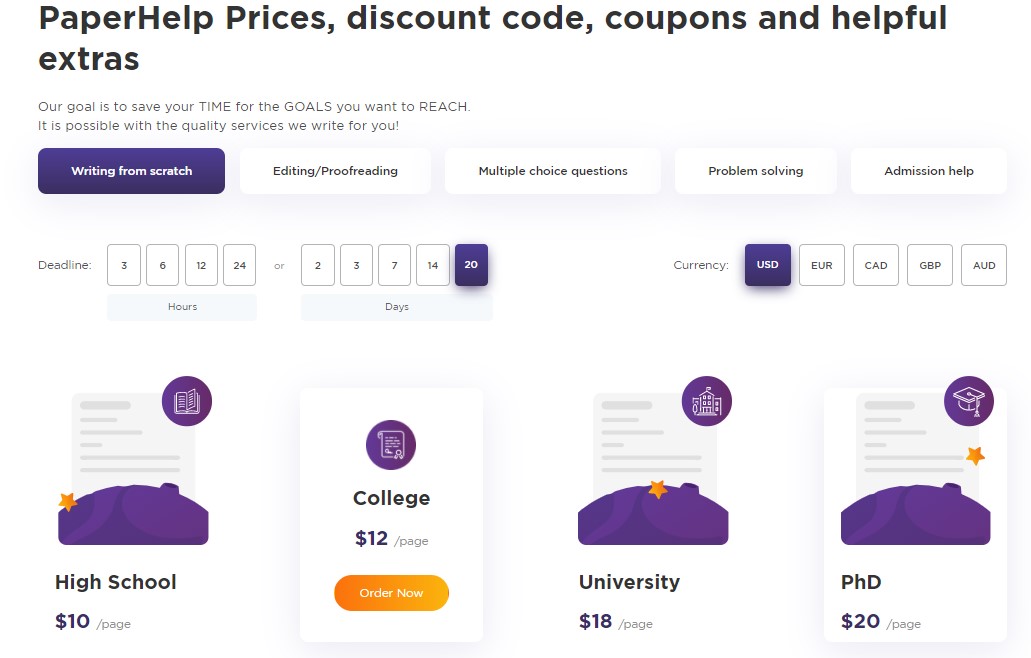This screenshot has height=658, width=1031.
Task: Open the Multiple choice questions tab
Action: pos(553,171)
